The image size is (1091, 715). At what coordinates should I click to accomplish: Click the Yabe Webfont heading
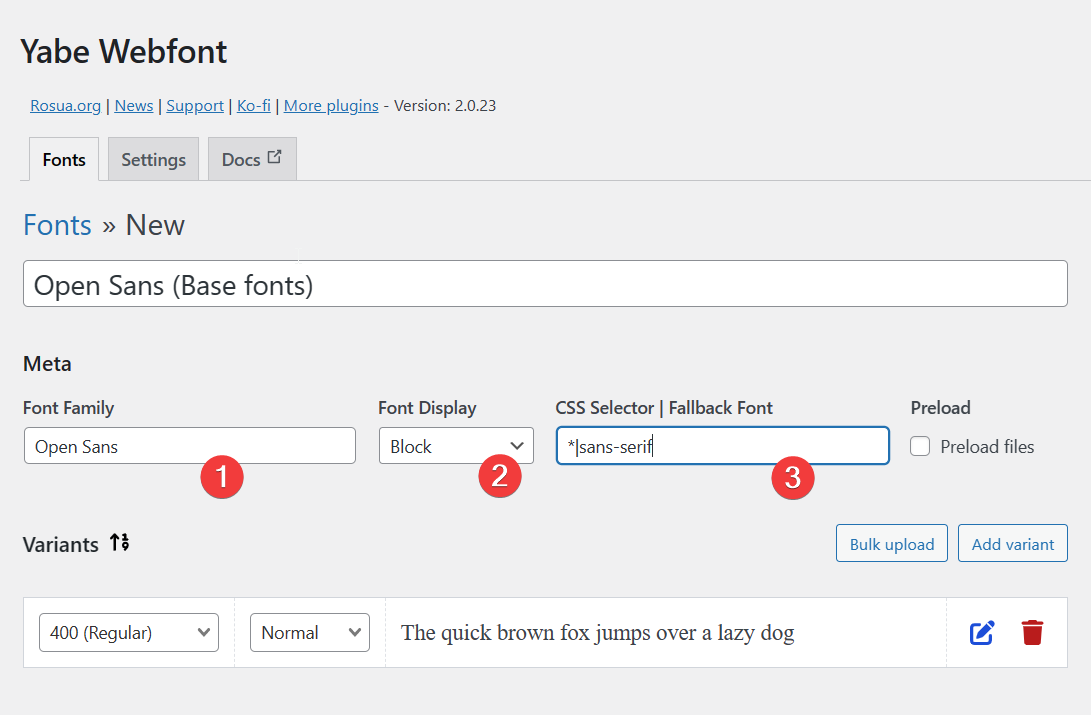(124, 51)
